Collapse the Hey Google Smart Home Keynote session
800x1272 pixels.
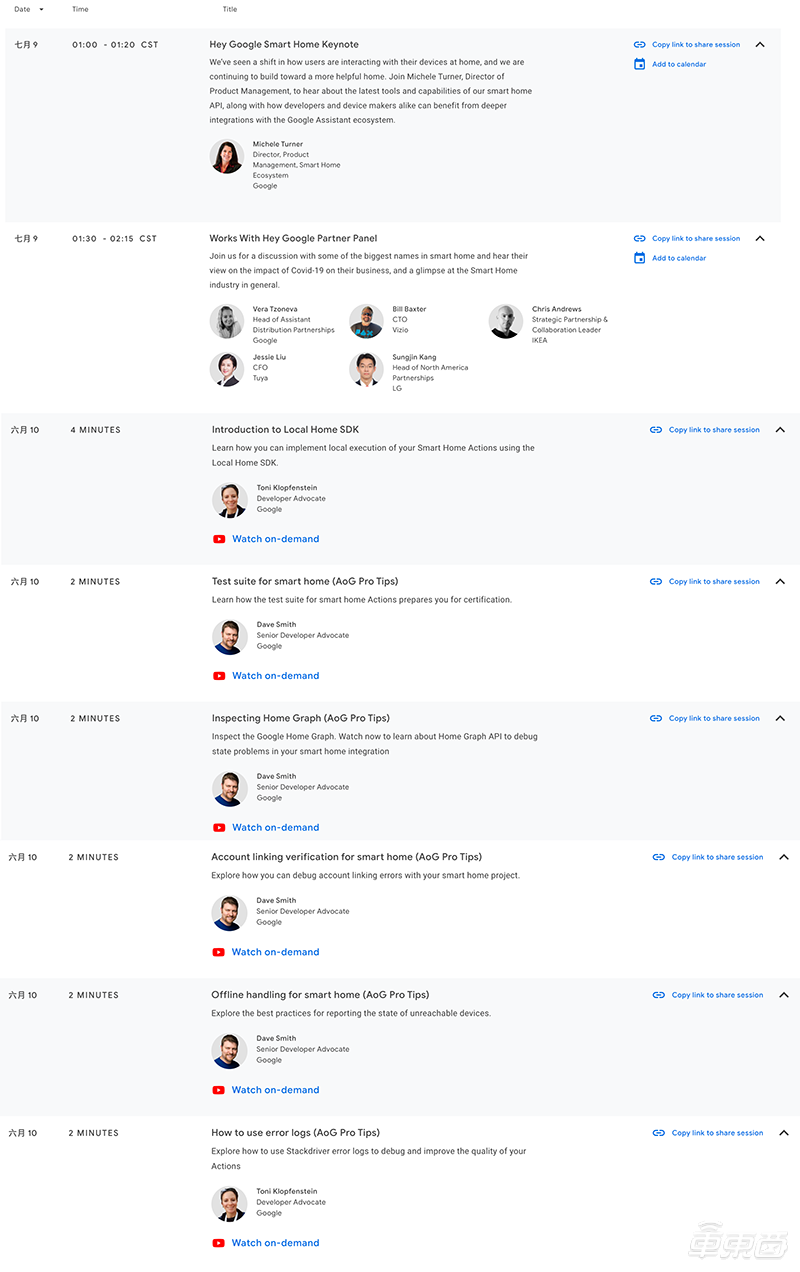(x=760, y=45)
